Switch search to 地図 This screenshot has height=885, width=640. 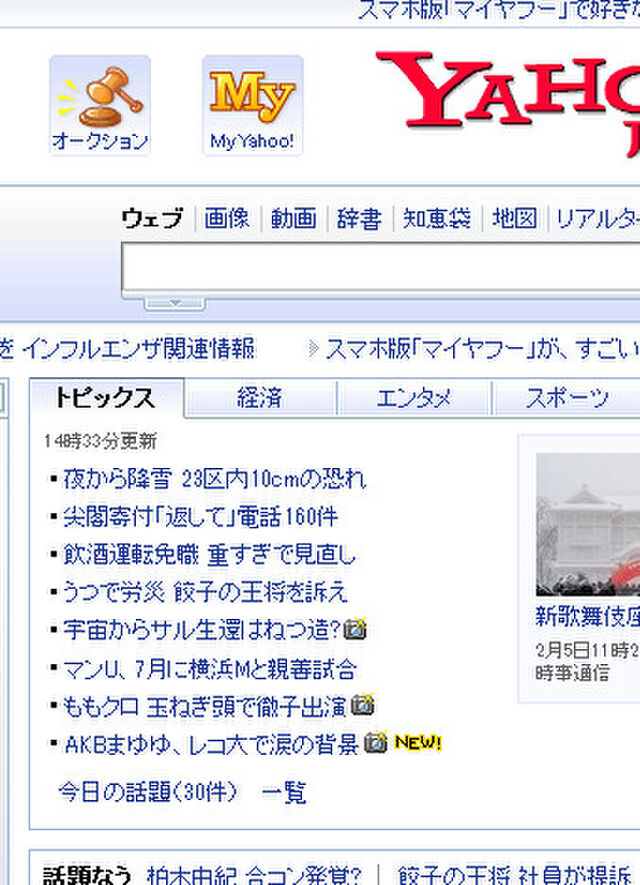[x=515, y=218]
